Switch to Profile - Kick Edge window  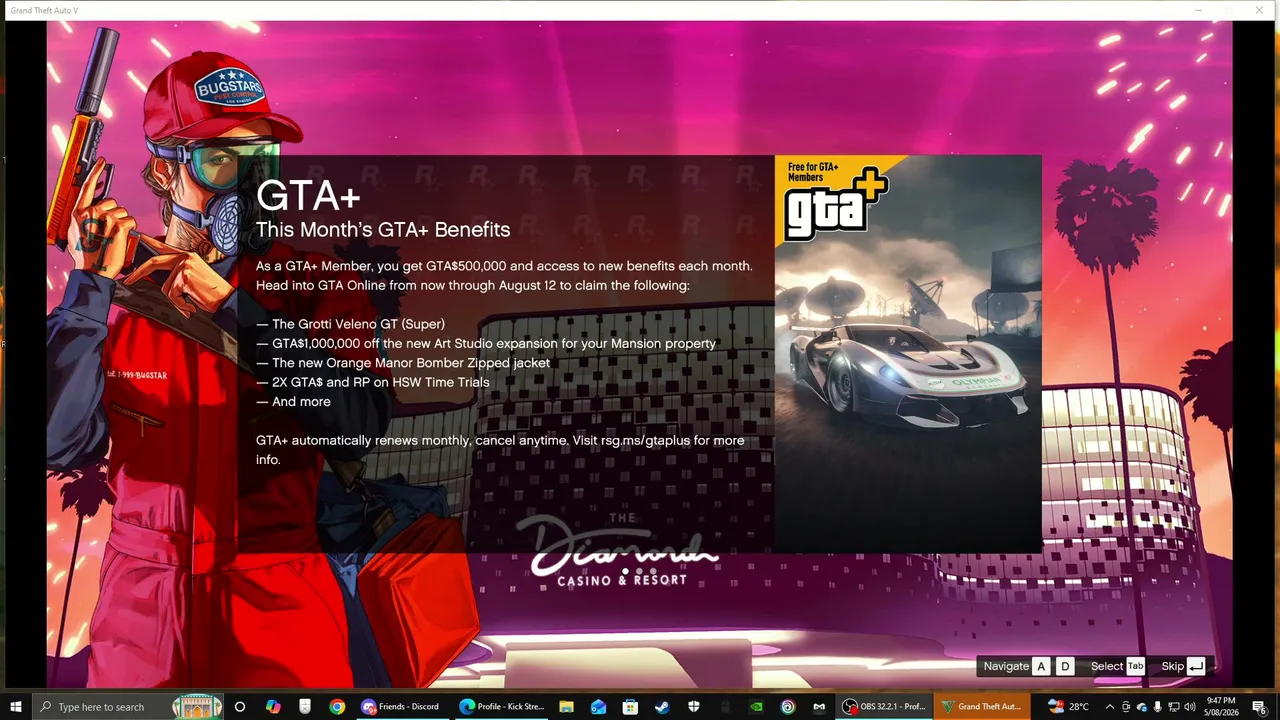pos(501,707)
